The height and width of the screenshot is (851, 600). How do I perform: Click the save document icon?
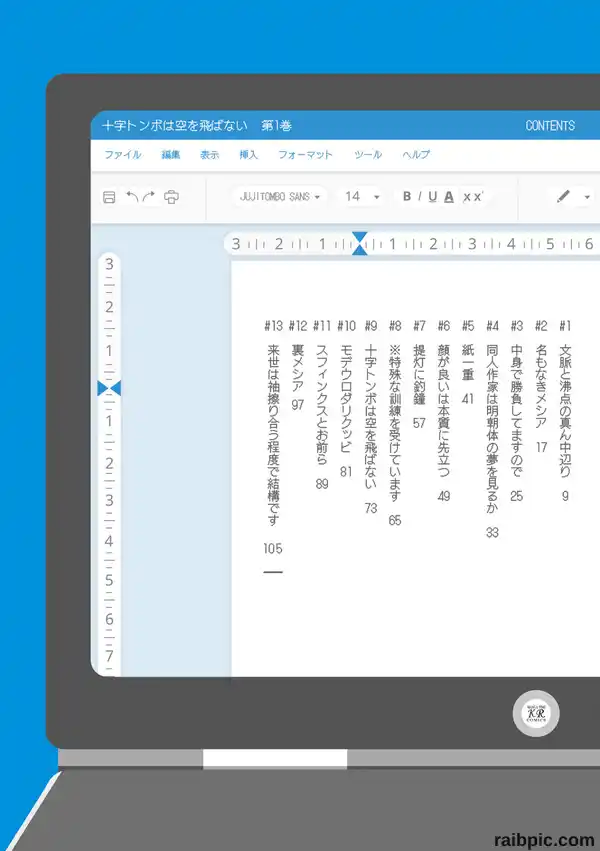click(x=109, y=197)
